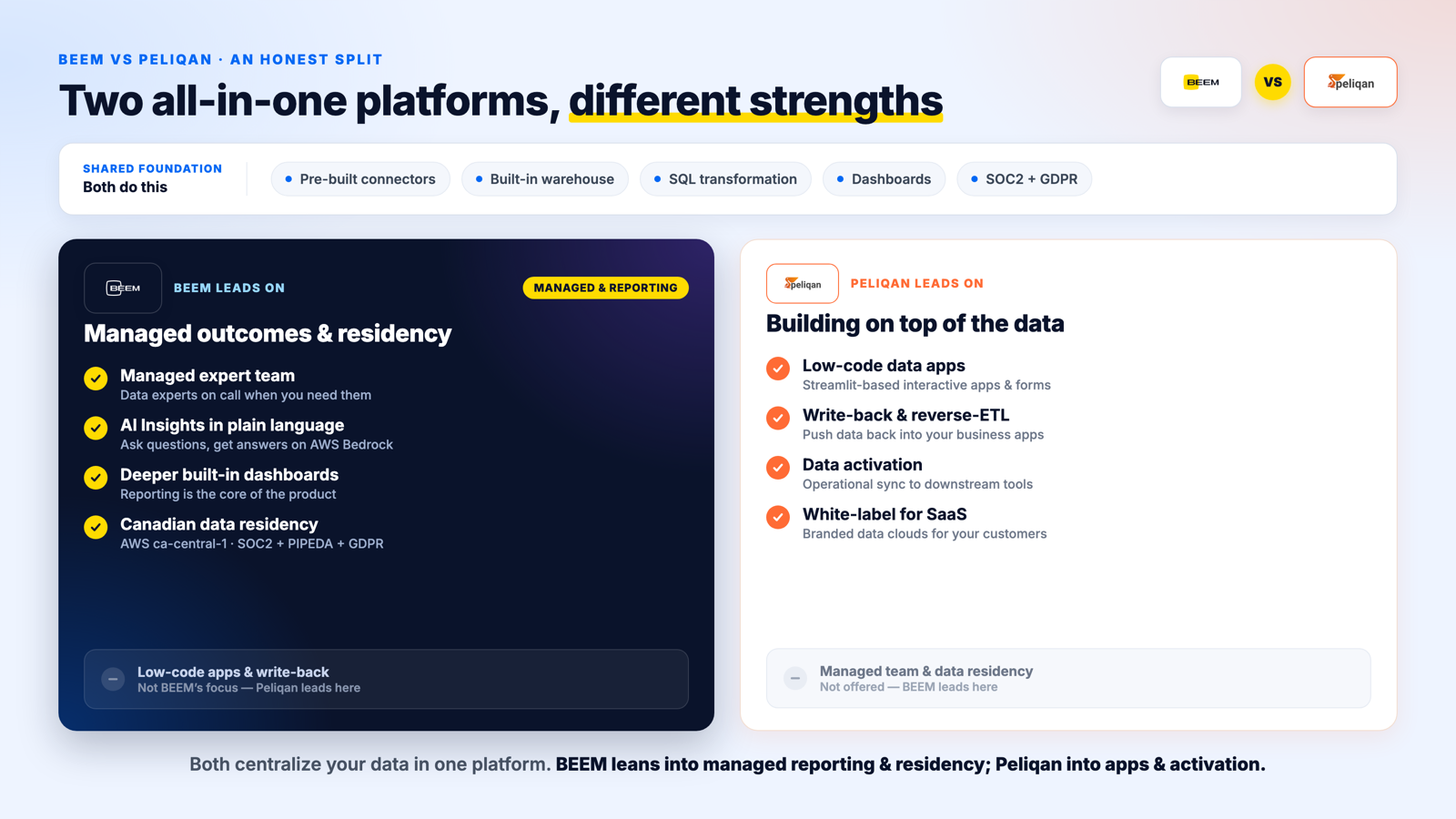Viewport: 1456px width, 819px height.
Task: Click 'Data activation' title
Action: (863, 464)
